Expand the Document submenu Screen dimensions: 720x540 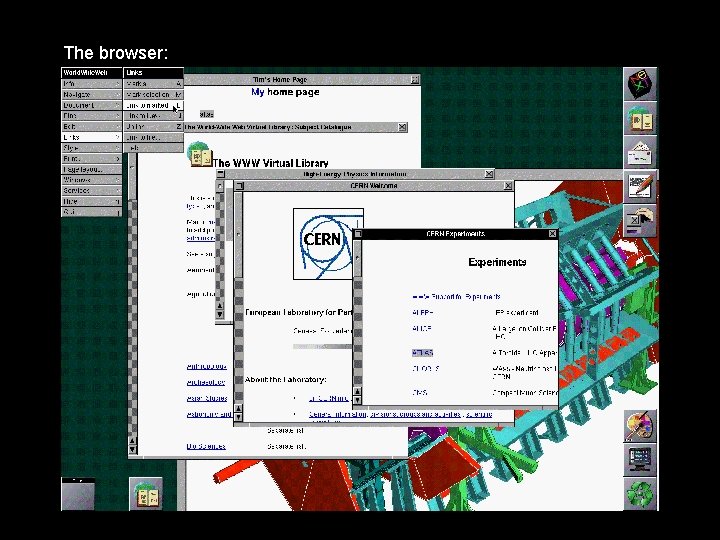[x=91, y=105]
